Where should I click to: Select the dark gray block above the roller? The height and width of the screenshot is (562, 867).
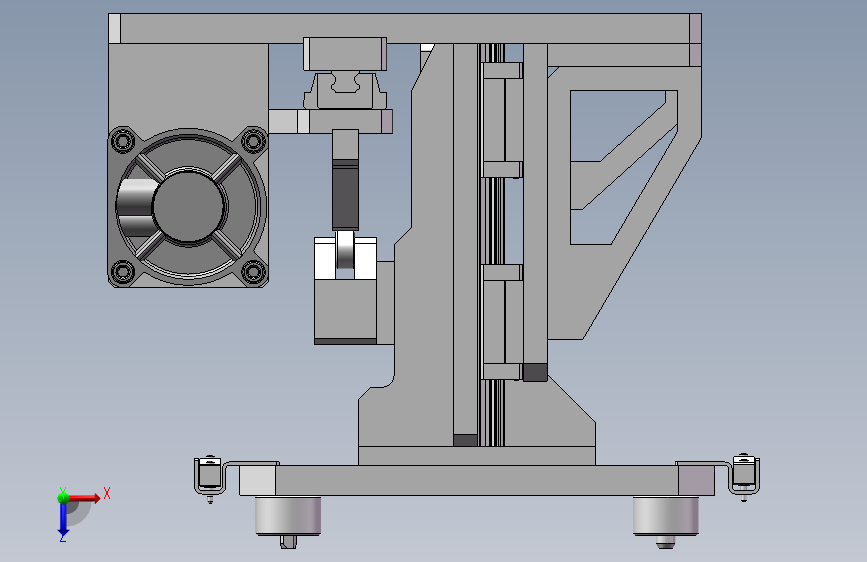(x=346, y=195)
